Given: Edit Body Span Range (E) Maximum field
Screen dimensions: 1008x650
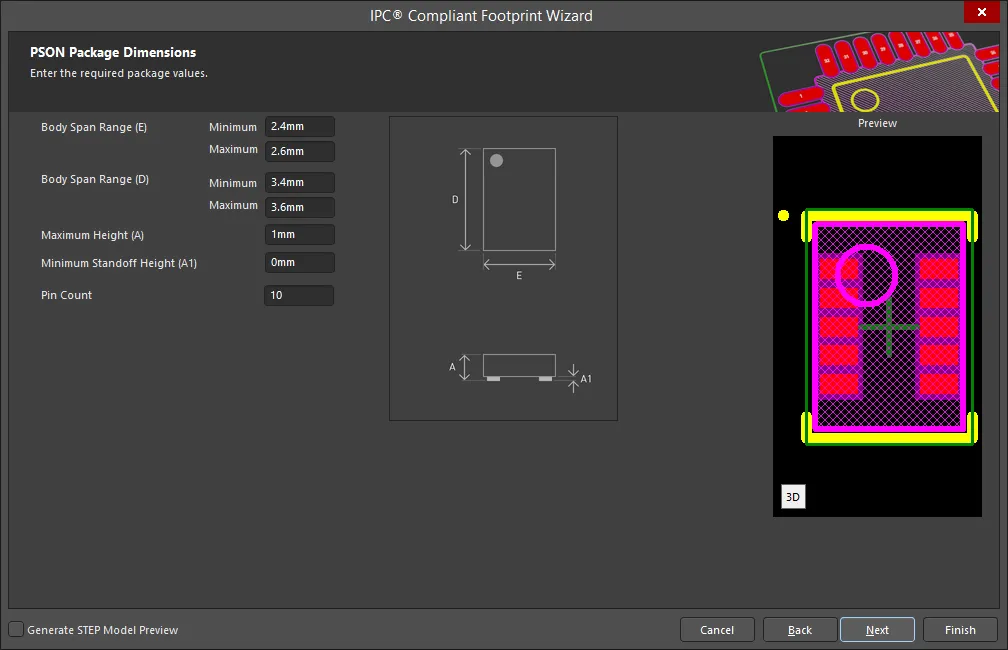Looking at the screenshot, I should pos(300,151).
